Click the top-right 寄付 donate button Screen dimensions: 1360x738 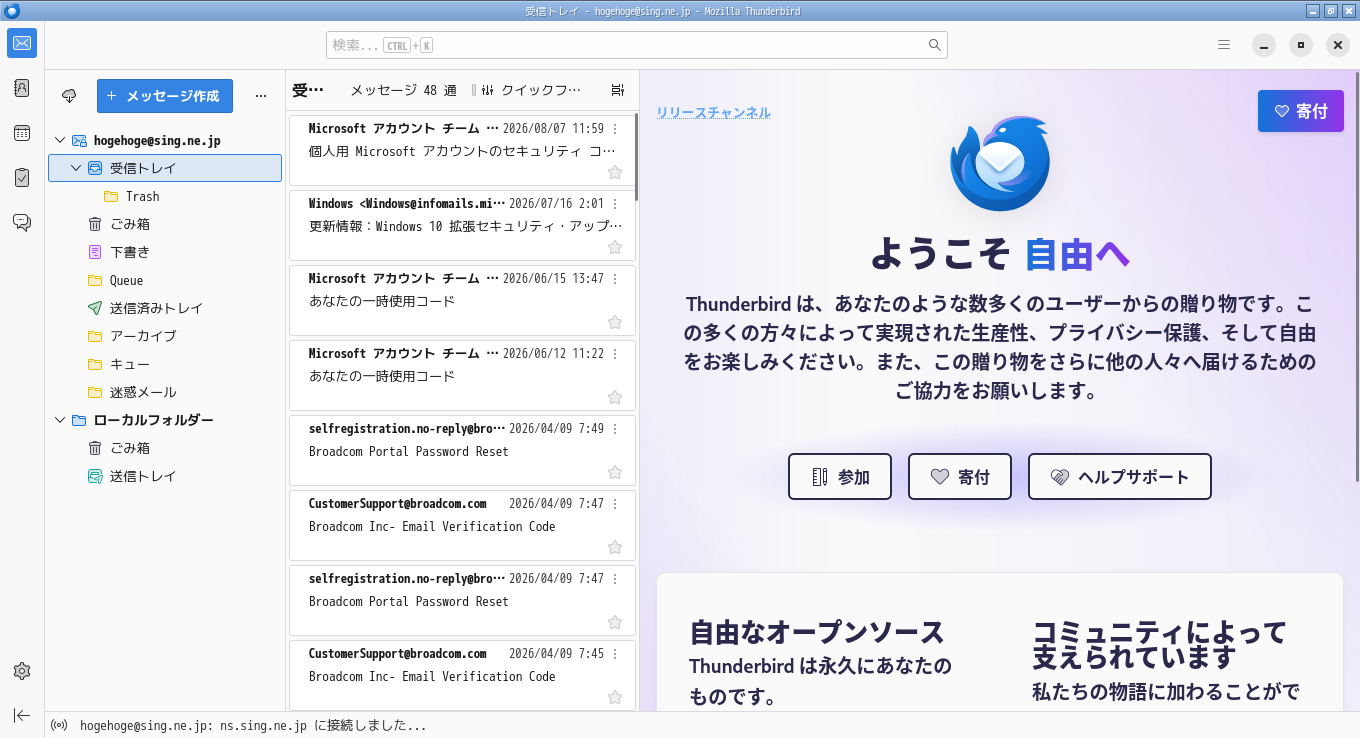pyautogui.click(x=1301, y=111)
